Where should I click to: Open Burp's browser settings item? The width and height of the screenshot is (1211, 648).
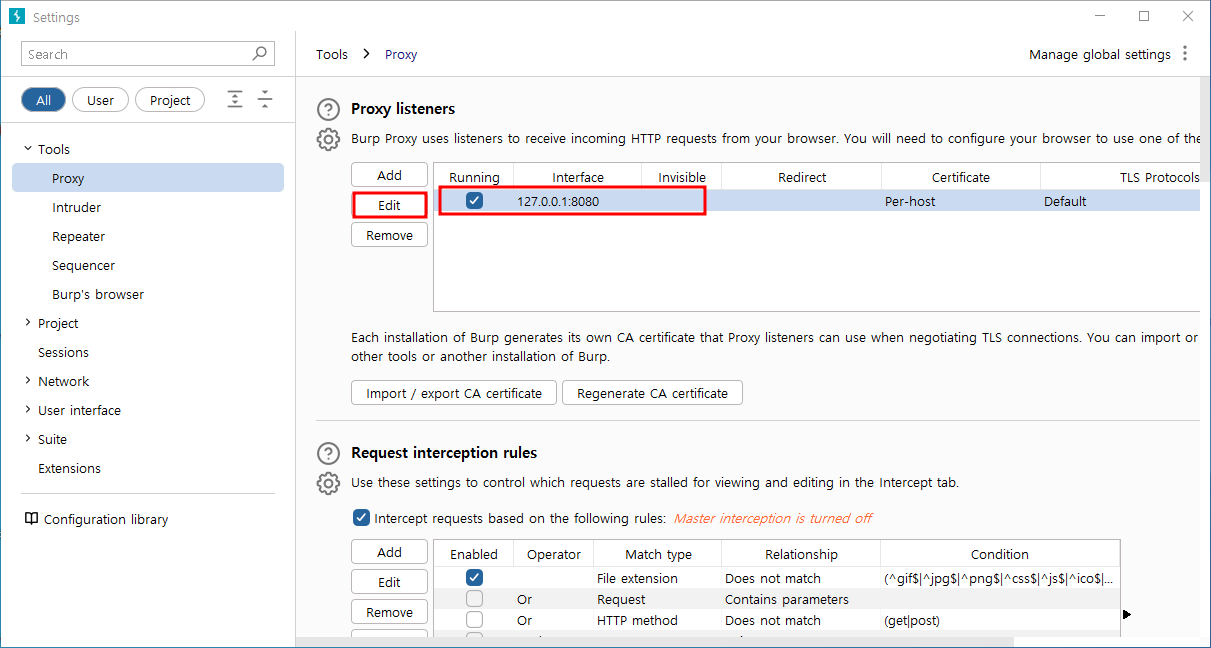[98, 294]
